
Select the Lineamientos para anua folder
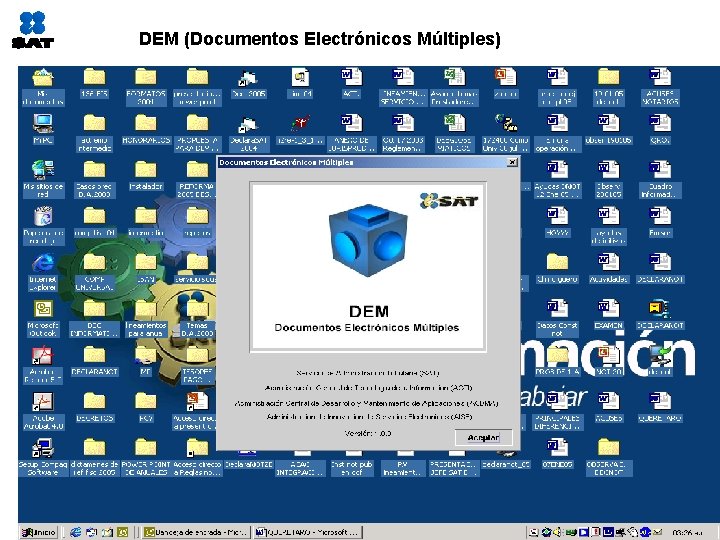tap(146, 318)
